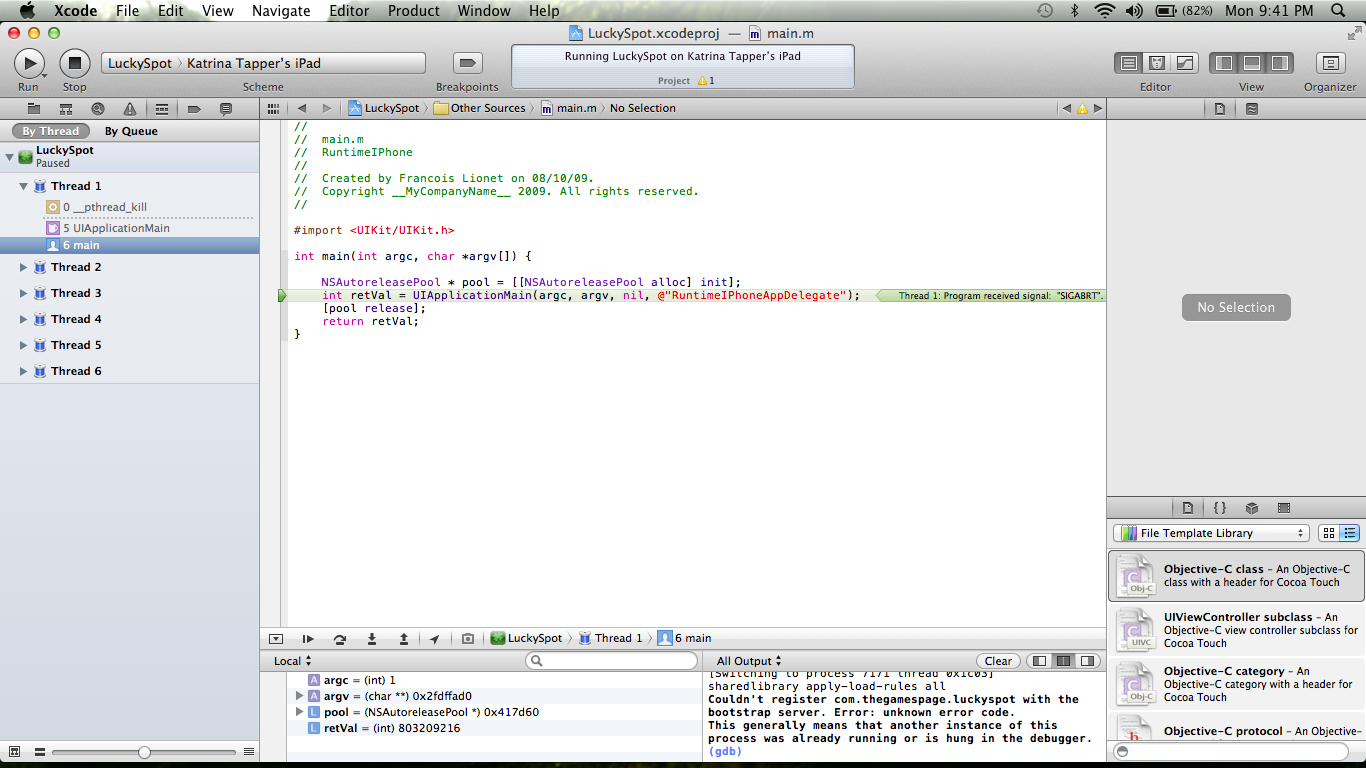Open the Debug navigator icon
Image resolution: width=1366 pixels, height=768 pixels.
click(162, 108)
